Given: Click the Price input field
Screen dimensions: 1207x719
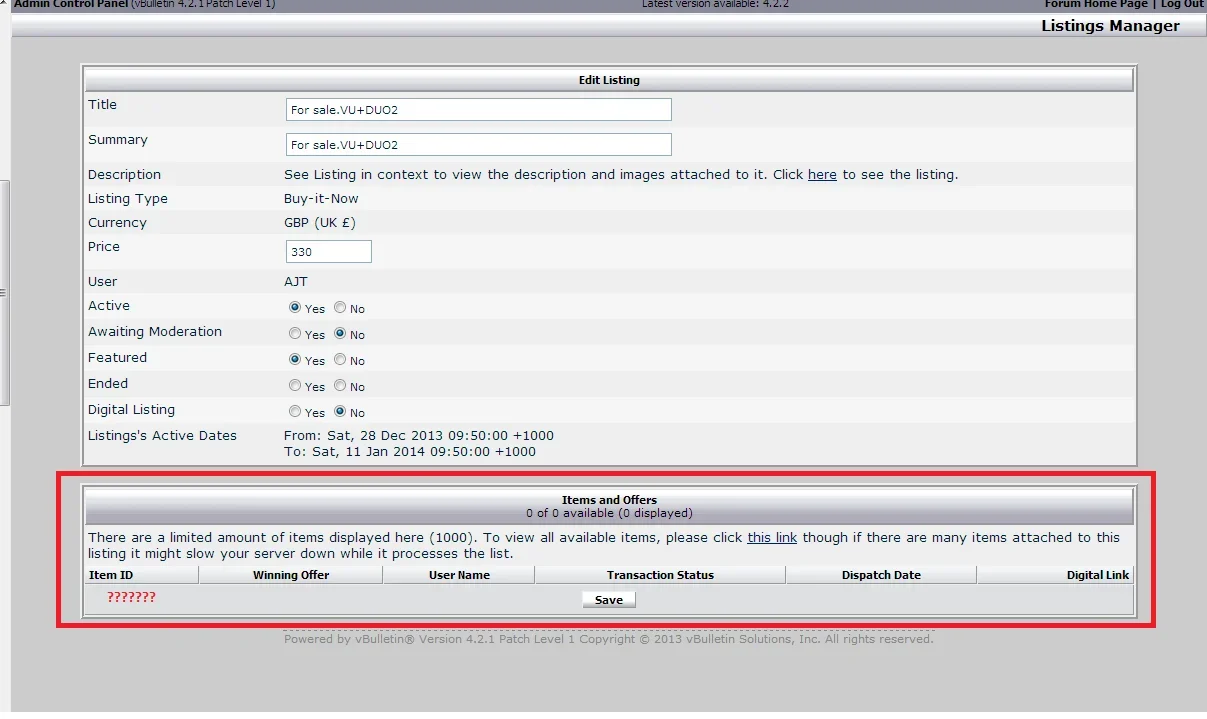Looking at the screenshot, I should coord(329,252).
